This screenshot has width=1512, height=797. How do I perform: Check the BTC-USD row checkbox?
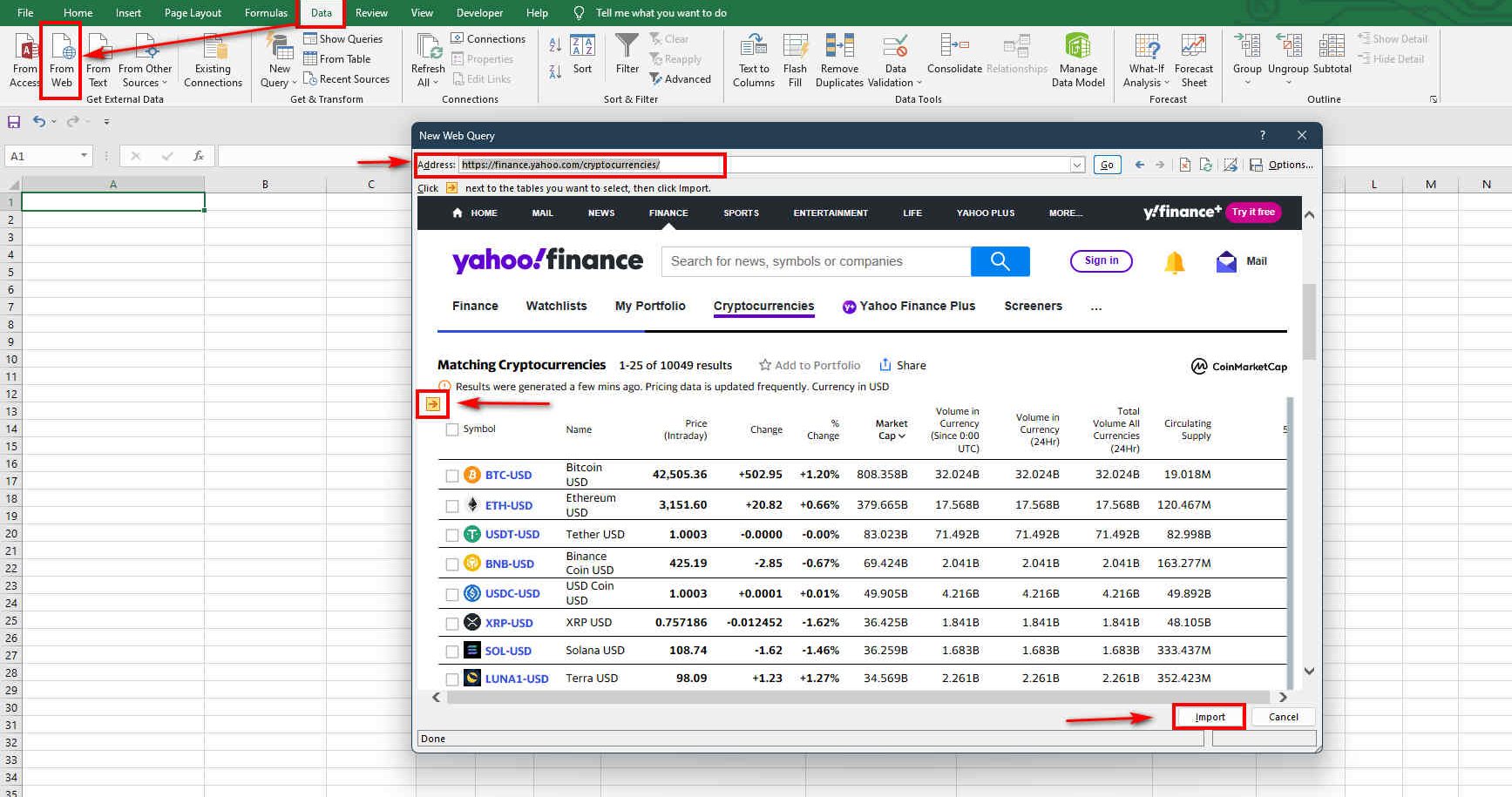pyautogui.click(x=451, y=476)
